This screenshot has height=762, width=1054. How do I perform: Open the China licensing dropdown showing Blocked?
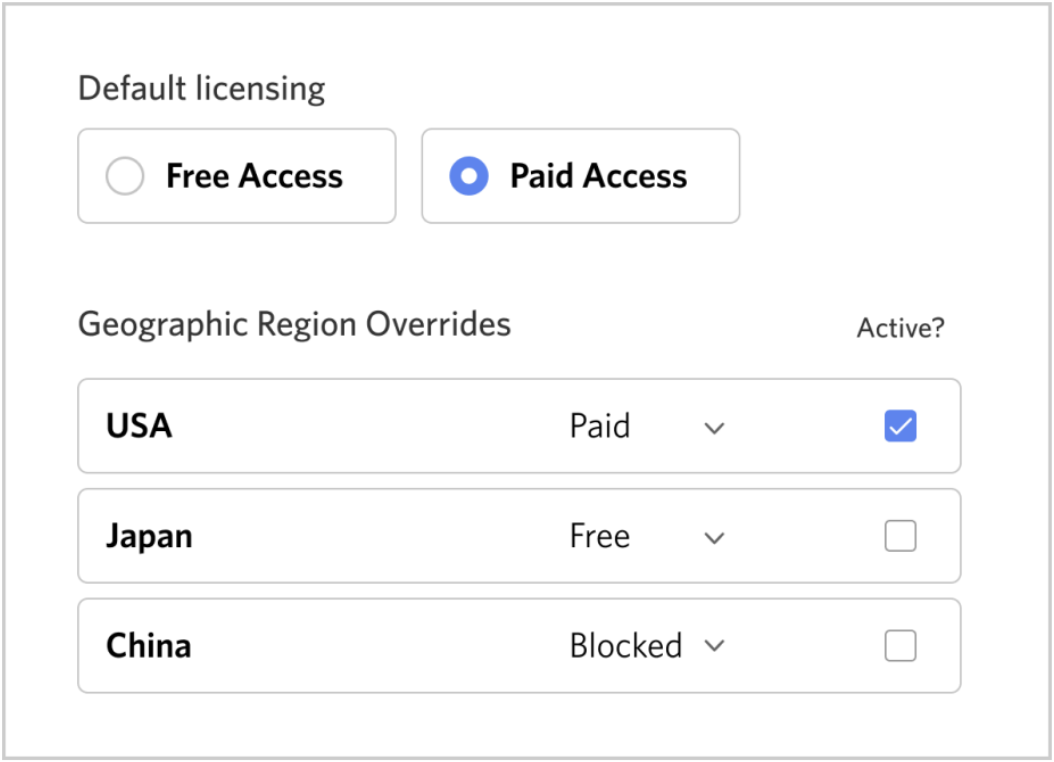coord(626,646)
